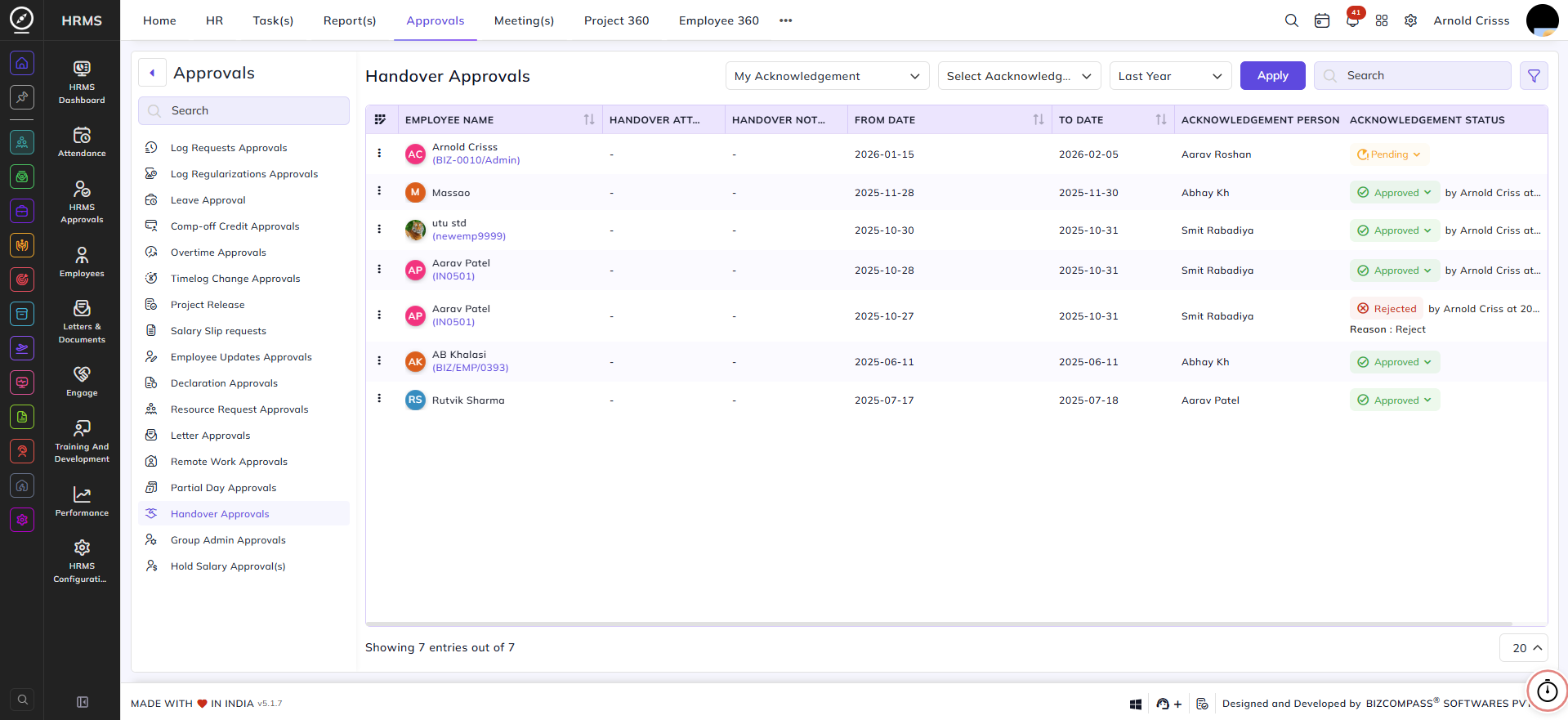Screen dimensions: 1568x720
Task: Open the page size 20 dropdown
Action: 1524,648
